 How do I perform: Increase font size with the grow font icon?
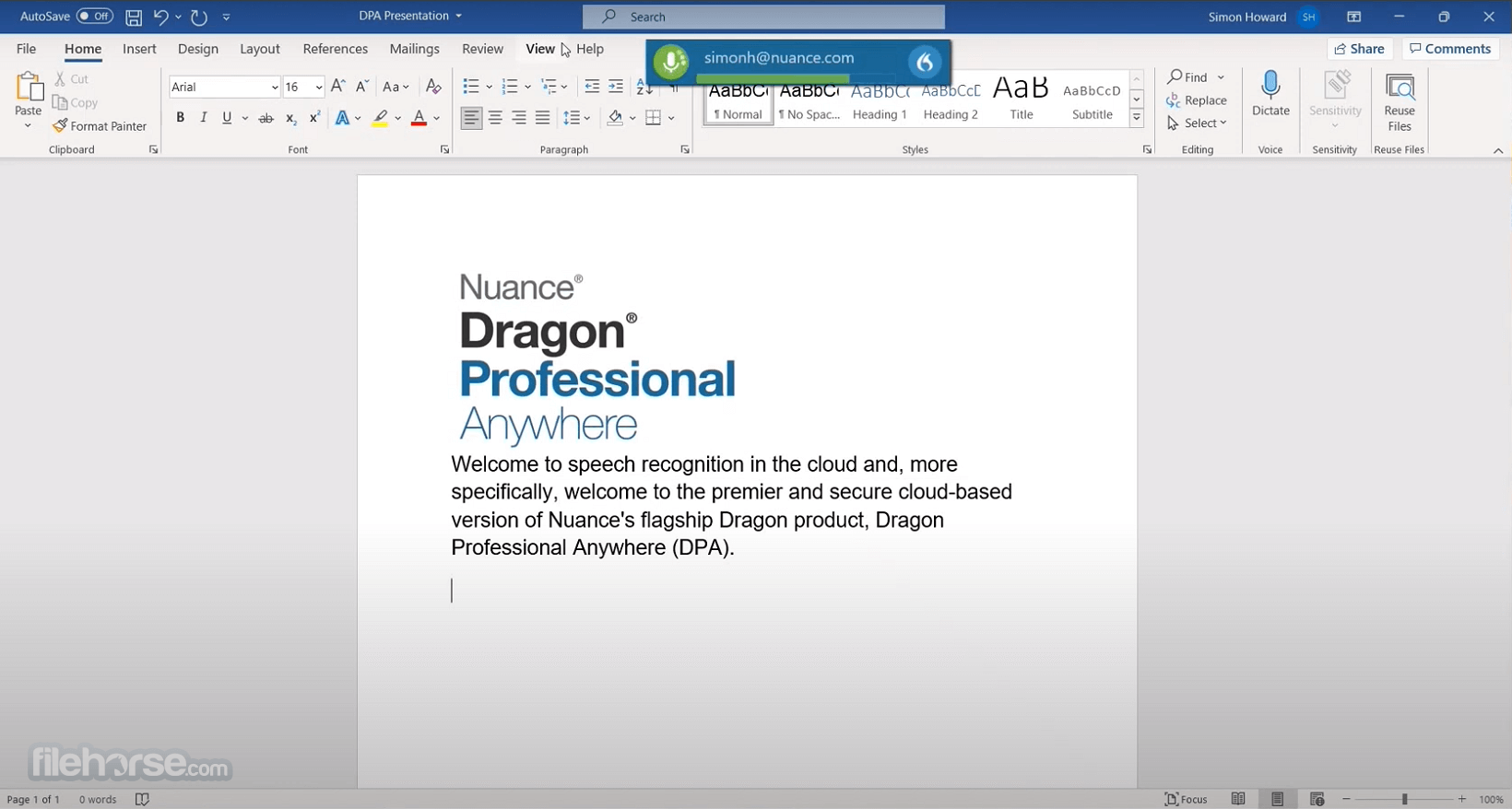click(338, 87)
